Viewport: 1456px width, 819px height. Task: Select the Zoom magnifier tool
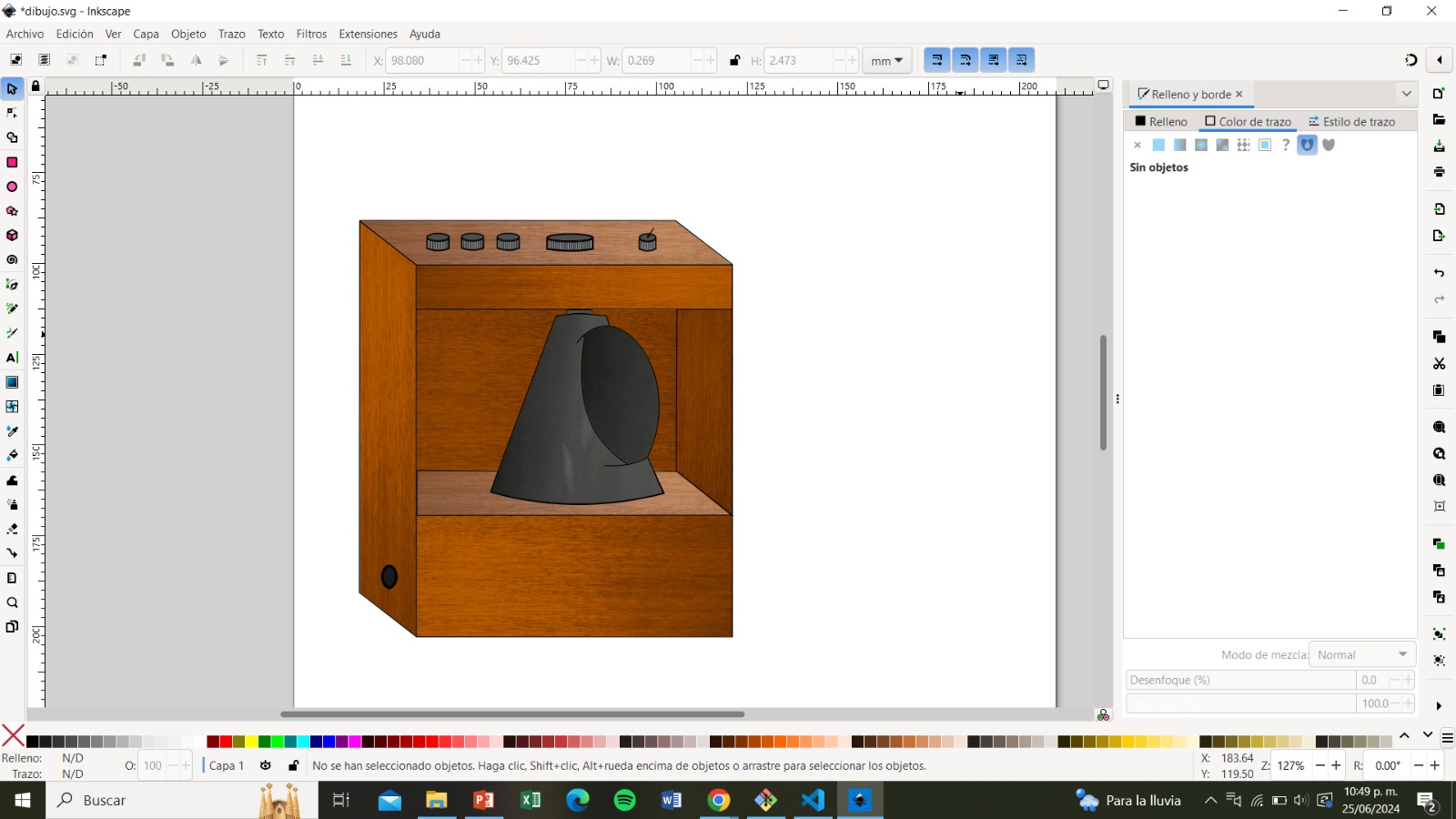12,602
